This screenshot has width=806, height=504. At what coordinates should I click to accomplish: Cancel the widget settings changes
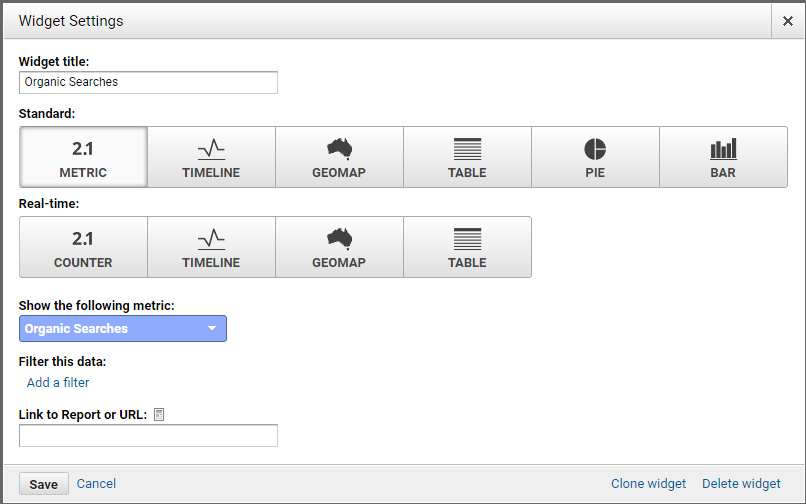click(x=96, y=484)
